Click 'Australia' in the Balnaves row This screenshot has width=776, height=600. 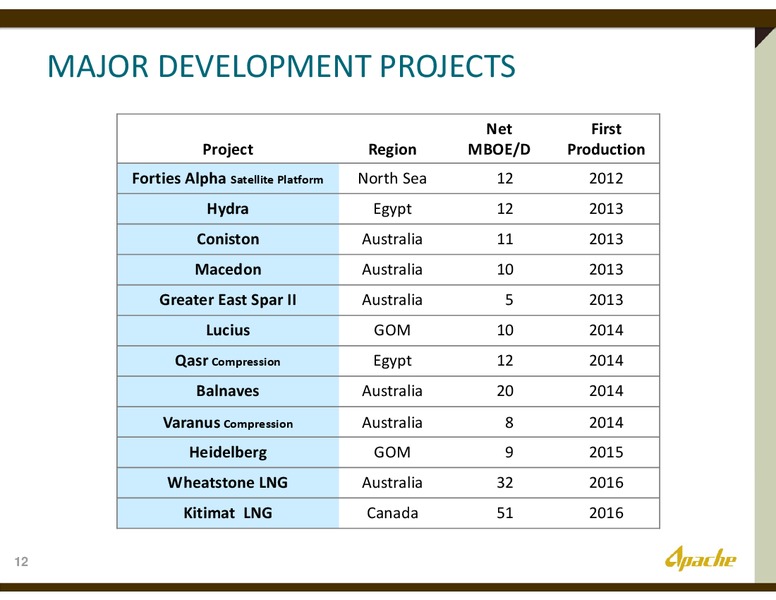(x=392, y=391)
